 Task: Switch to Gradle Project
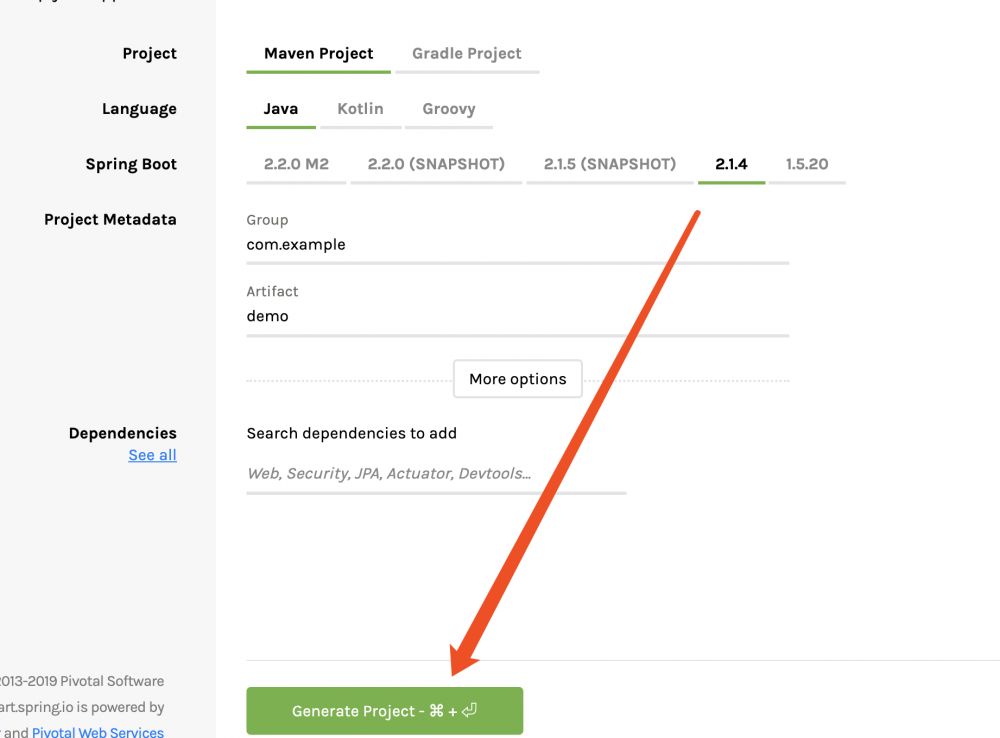pyautogui.click(x=467, y=54)
